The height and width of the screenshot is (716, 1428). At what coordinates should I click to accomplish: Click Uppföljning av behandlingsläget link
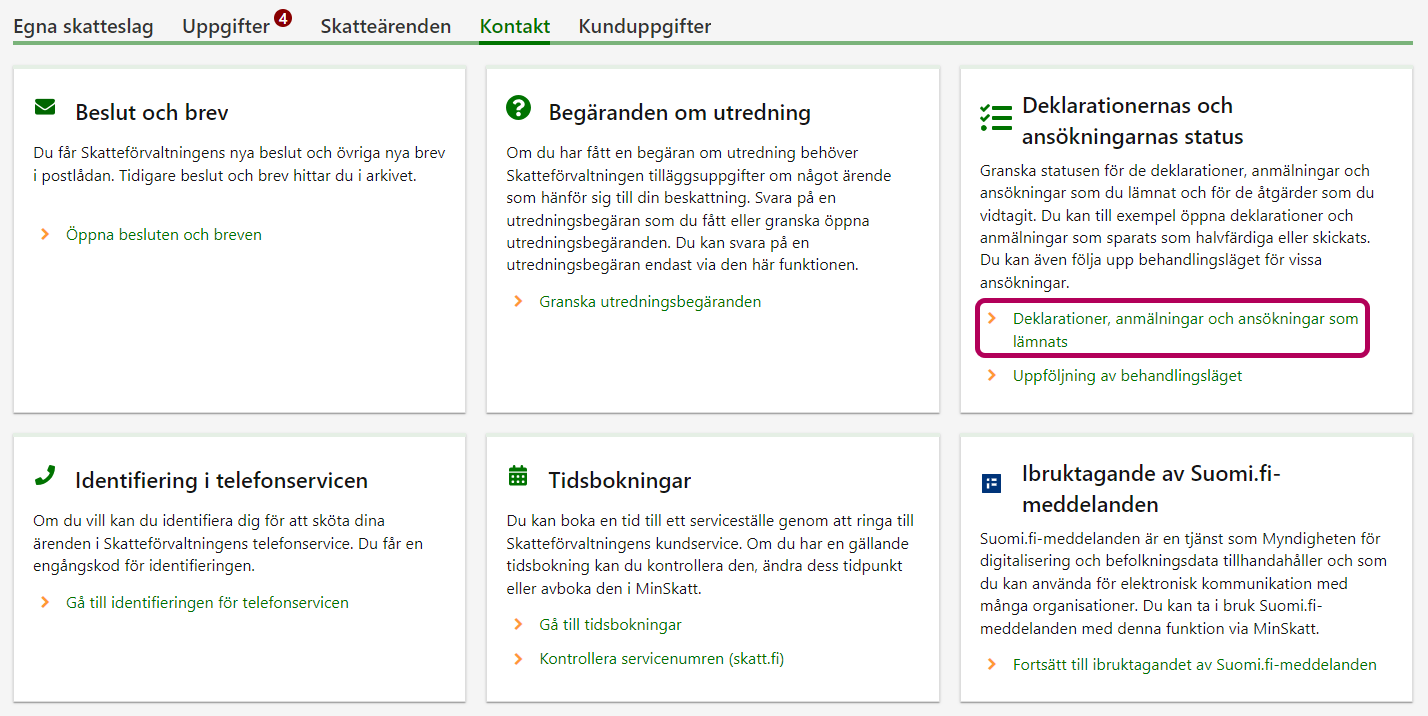[1127, 376]
